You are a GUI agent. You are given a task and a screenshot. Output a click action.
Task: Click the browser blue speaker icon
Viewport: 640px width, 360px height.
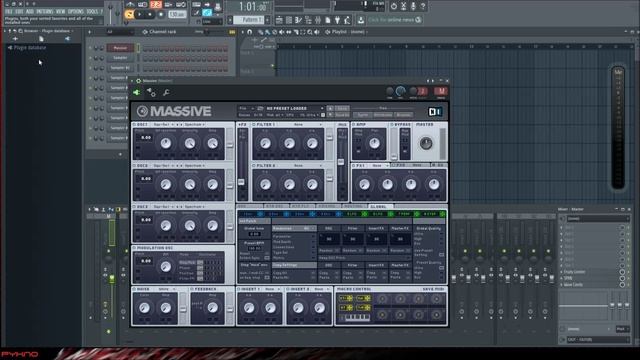(67, 39)
